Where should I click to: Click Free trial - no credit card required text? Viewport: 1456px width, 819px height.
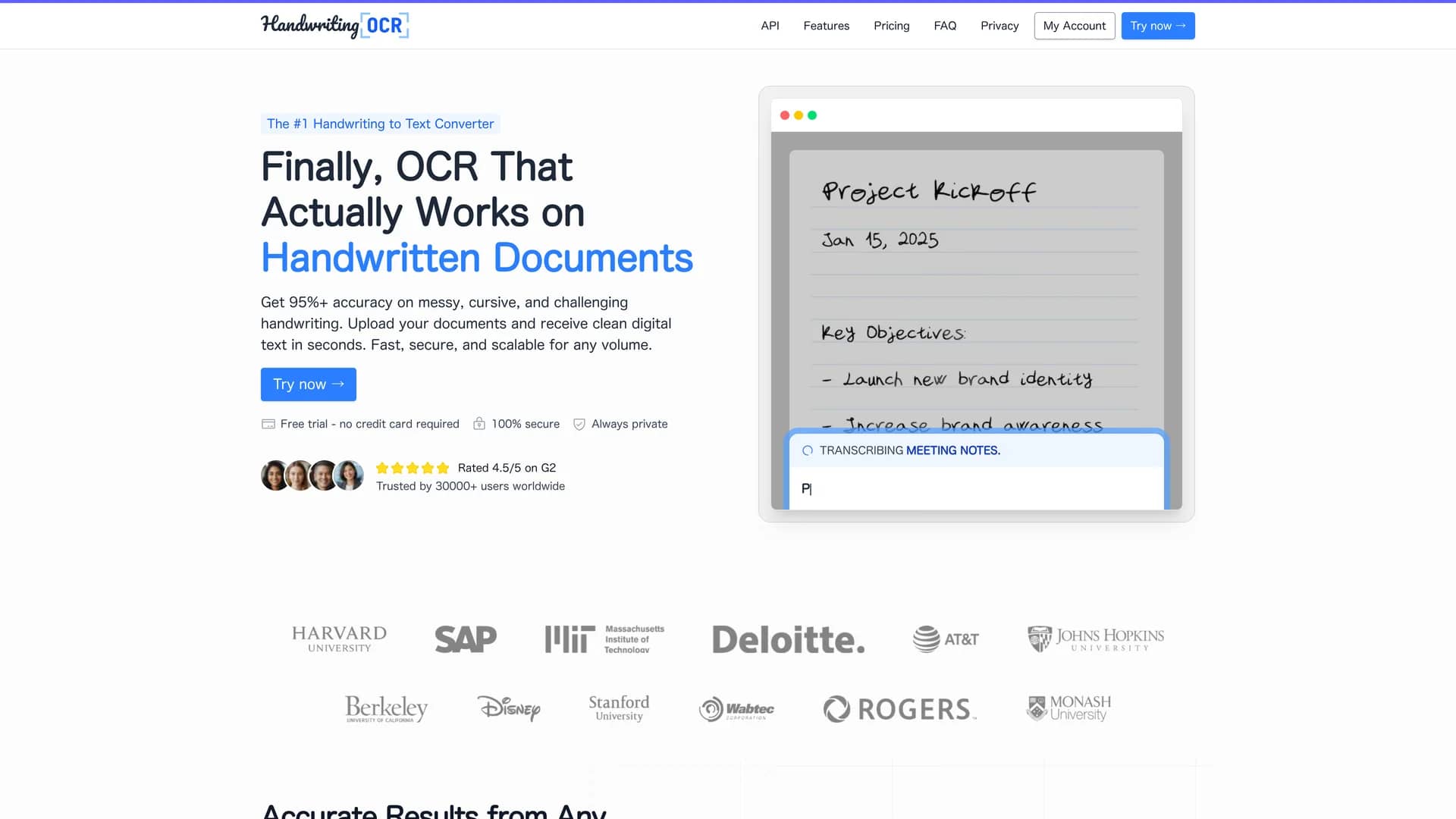pos(369,424)
